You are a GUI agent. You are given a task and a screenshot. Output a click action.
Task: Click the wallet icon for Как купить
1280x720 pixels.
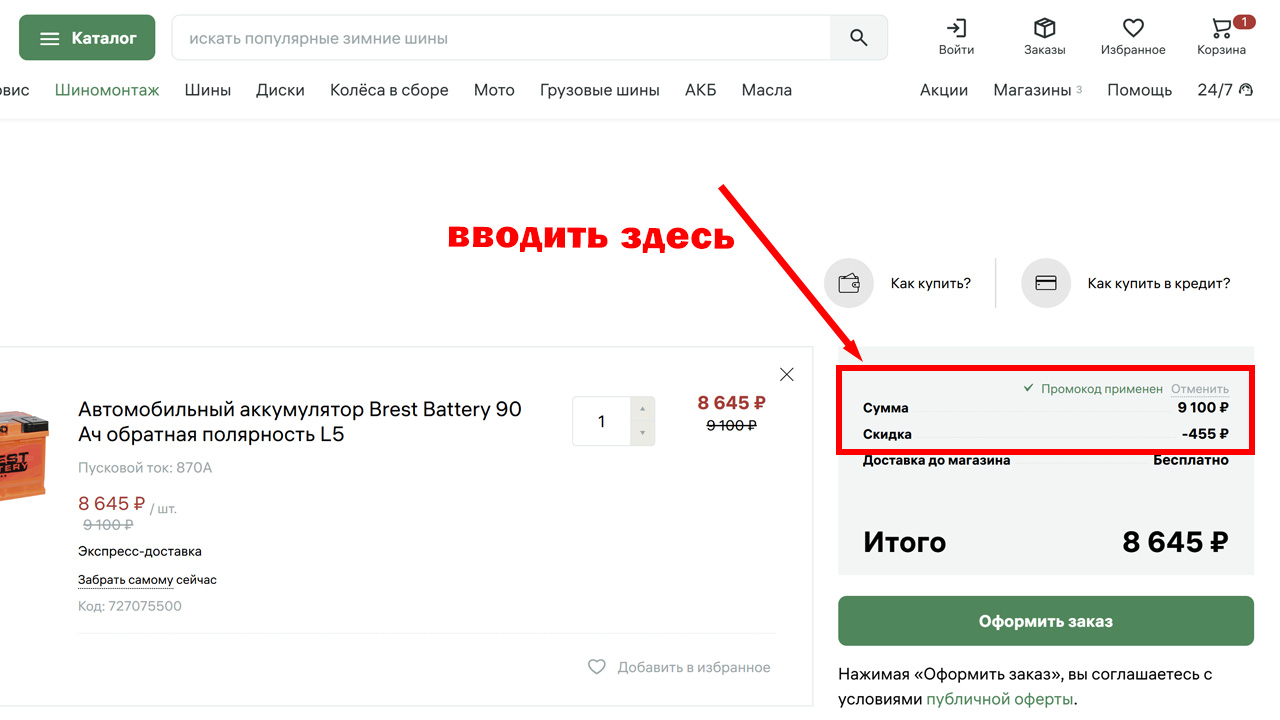849,283
